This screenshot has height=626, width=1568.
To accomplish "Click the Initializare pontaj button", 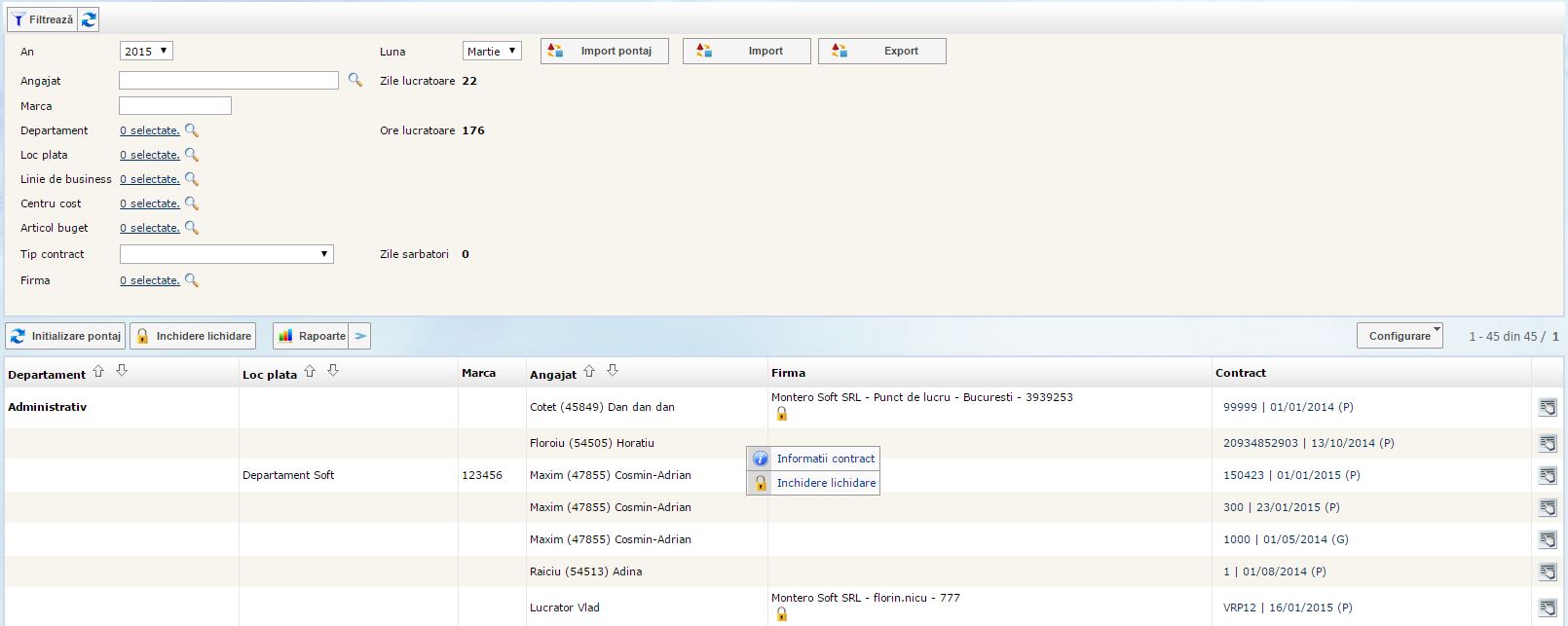I will [x=65, y=336].
